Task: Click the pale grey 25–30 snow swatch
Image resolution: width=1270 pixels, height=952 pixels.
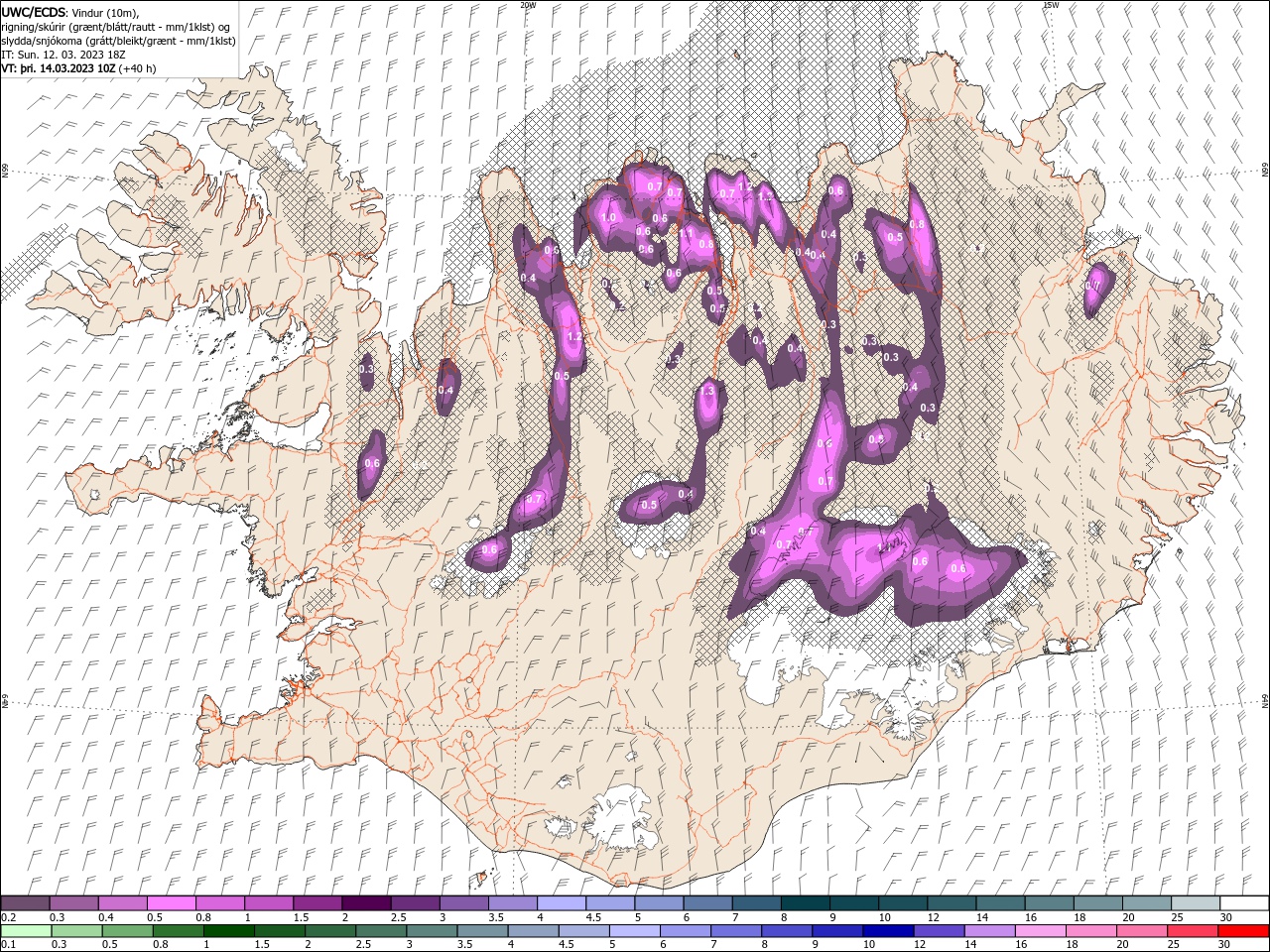Action: pos(1196,903)
